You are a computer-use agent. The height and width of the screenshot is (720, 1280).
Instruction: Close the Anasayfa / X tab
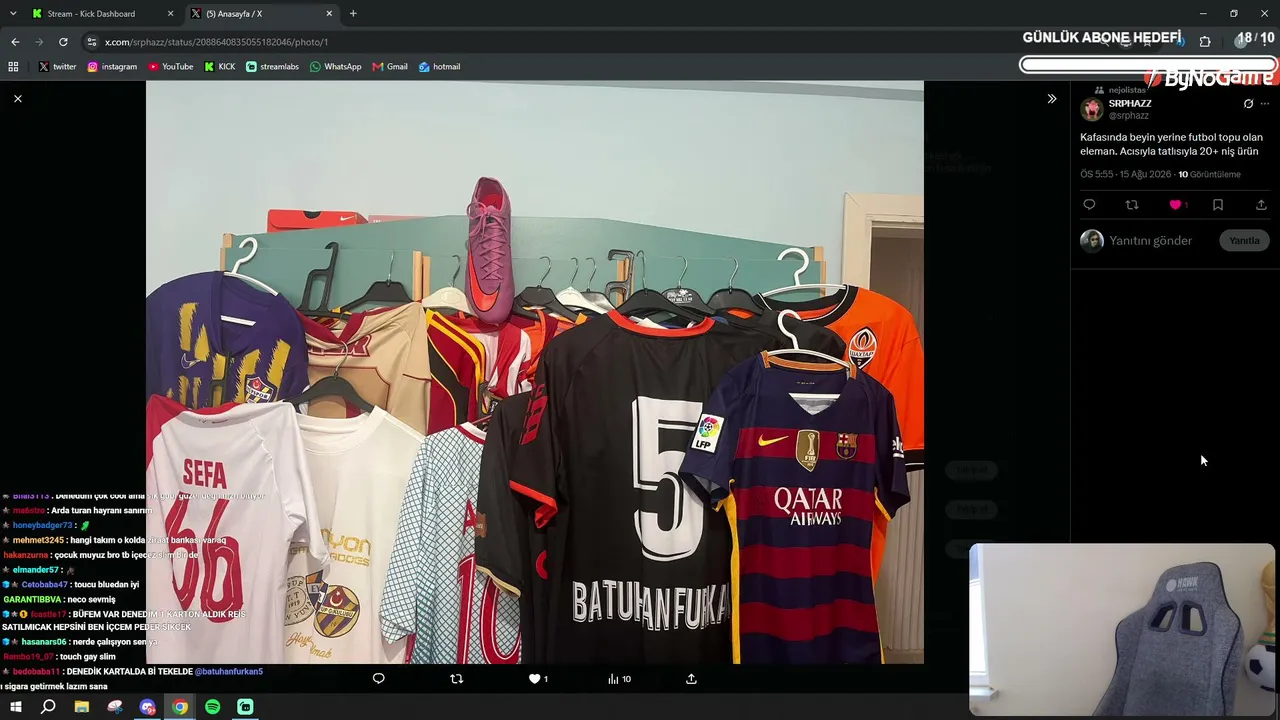(329, 14)
